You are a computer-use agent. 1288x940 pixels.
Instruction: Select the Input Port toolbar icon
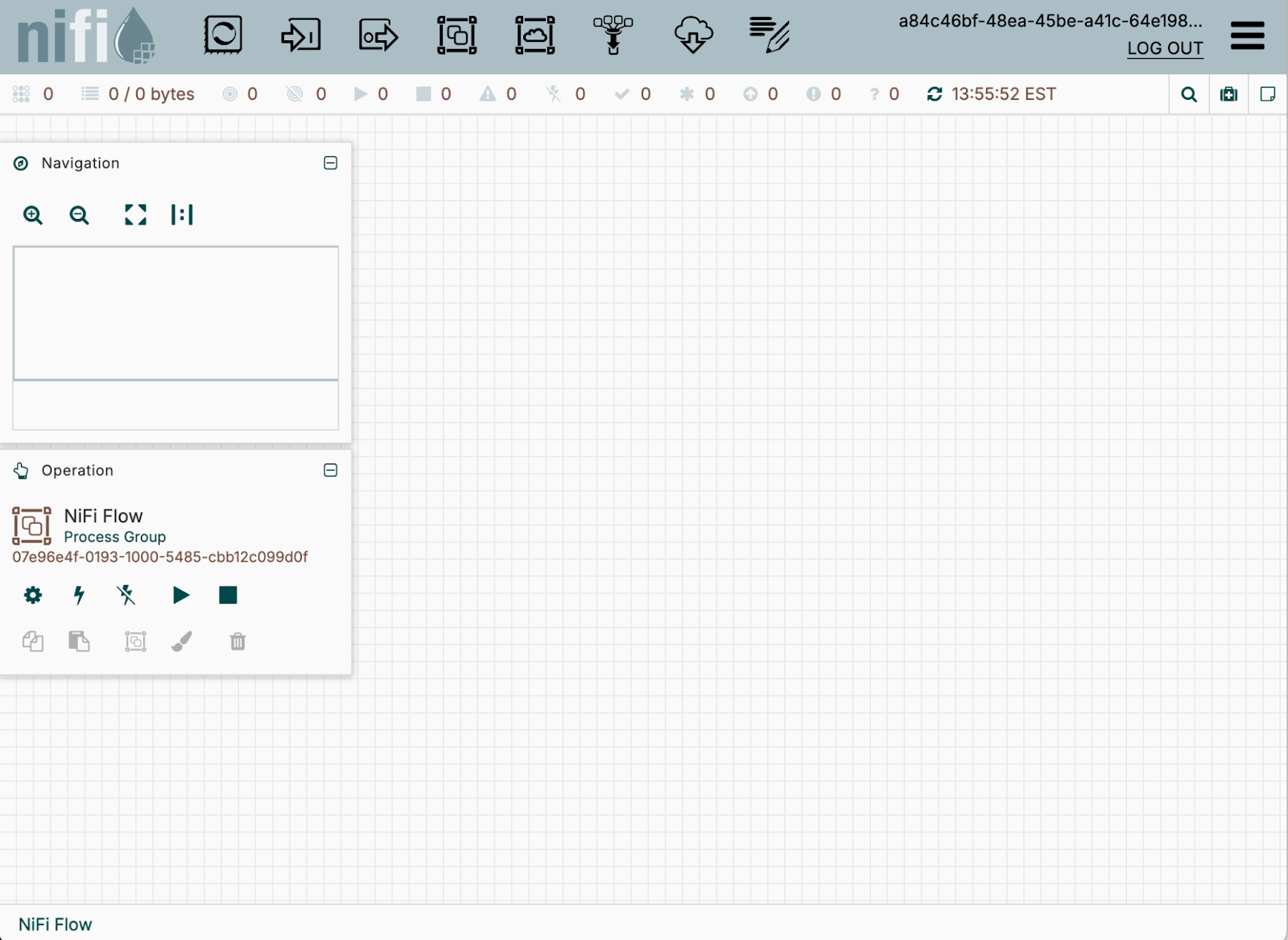[300, 35]
